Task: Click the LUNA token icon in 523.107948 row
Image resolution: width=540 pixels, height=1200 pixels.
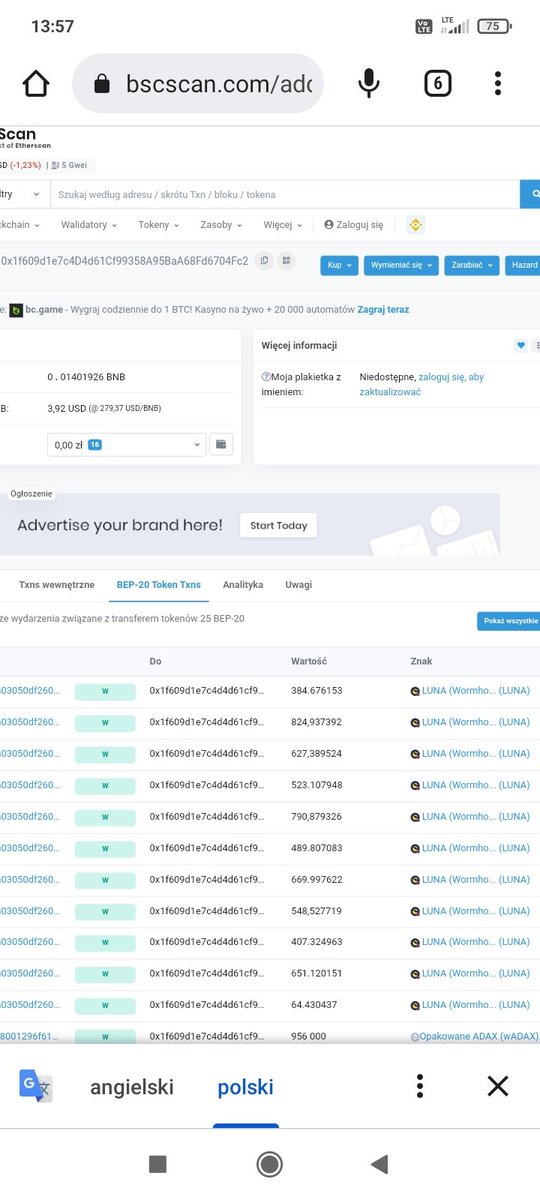Action: tap(416, 785)
